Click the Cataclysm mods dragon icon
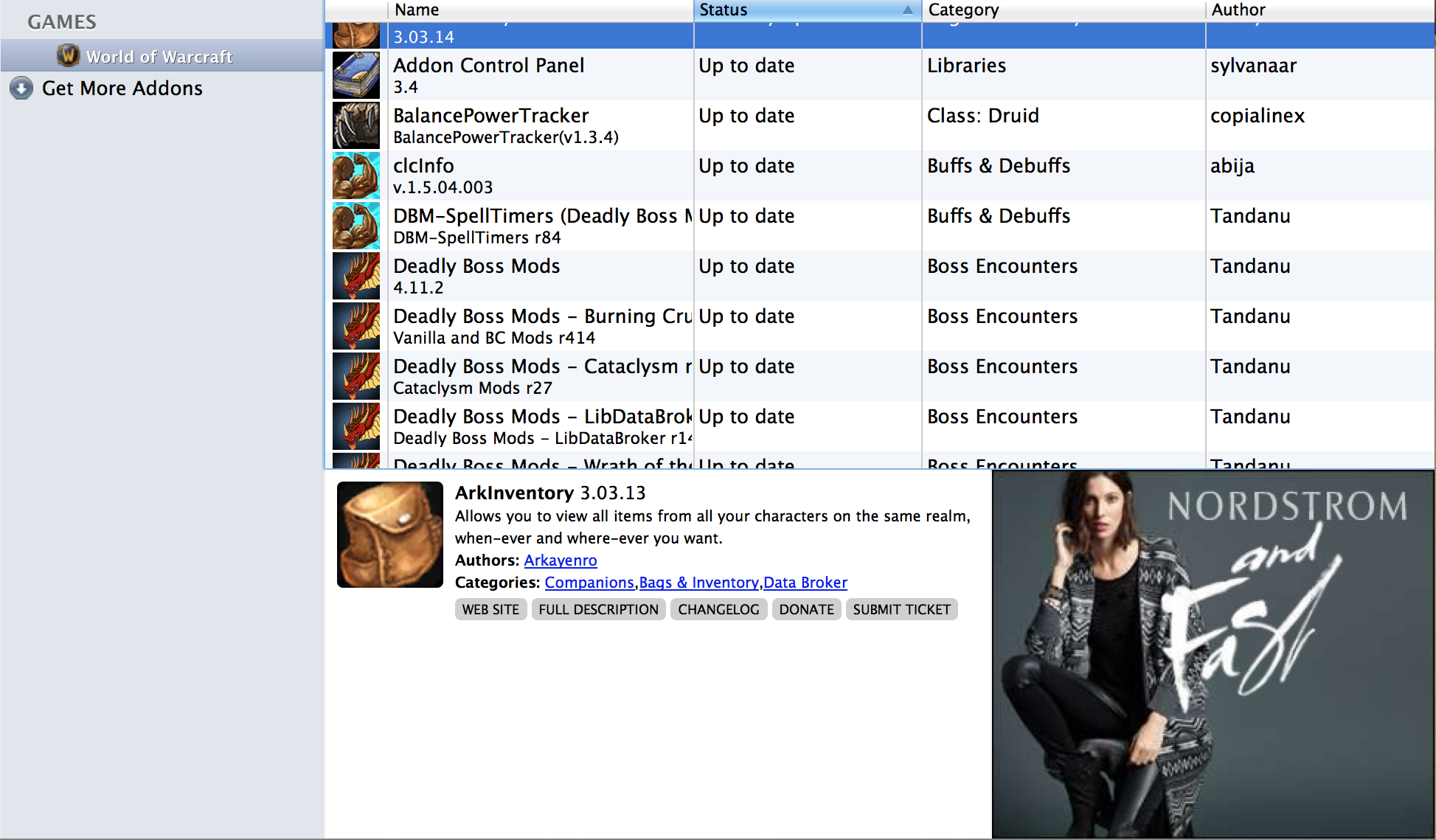 click(x=356, y=376)
